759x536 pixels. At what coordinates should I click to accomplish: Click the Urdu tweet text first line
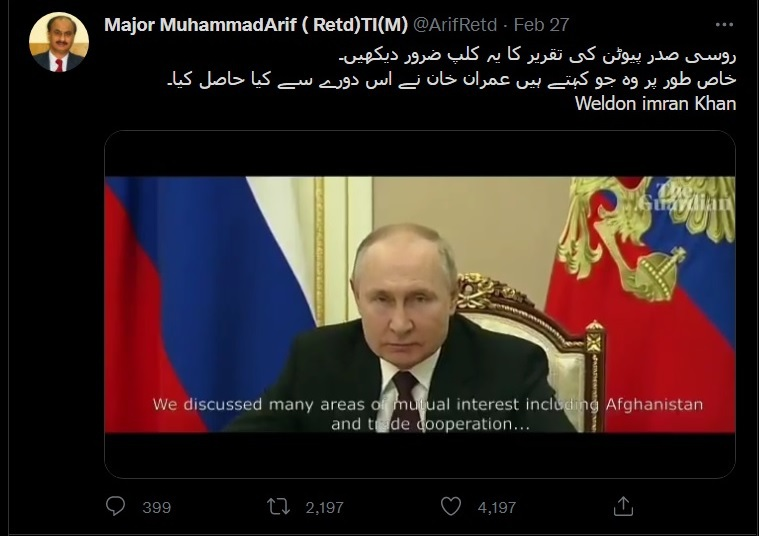(537, 55)
